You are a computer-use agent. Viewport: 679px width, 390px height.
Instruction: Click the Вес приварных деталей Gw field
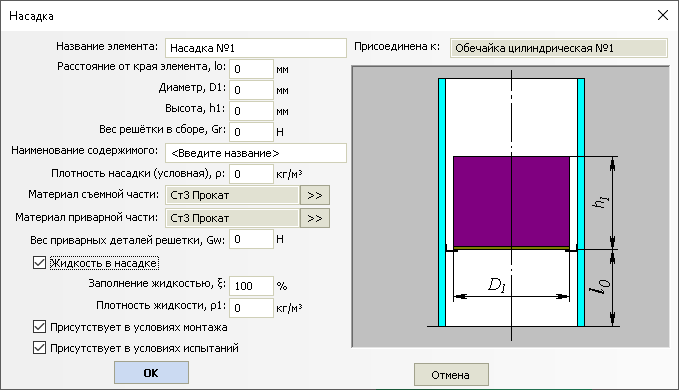pos(251,239)
